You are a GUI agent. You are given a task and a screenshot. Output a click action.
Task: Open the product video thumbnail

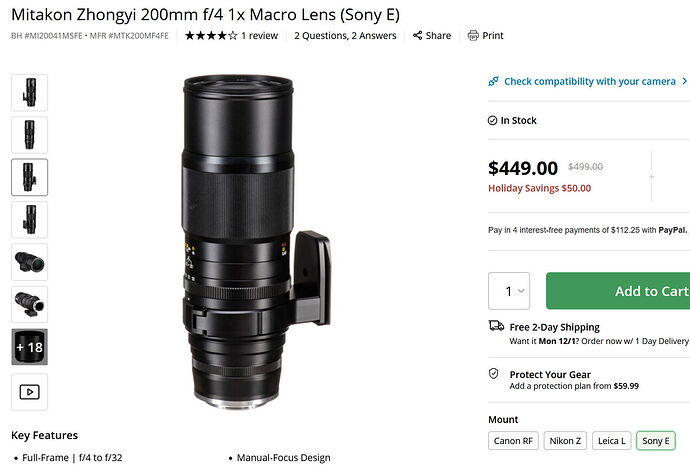[x=29, y=392]
